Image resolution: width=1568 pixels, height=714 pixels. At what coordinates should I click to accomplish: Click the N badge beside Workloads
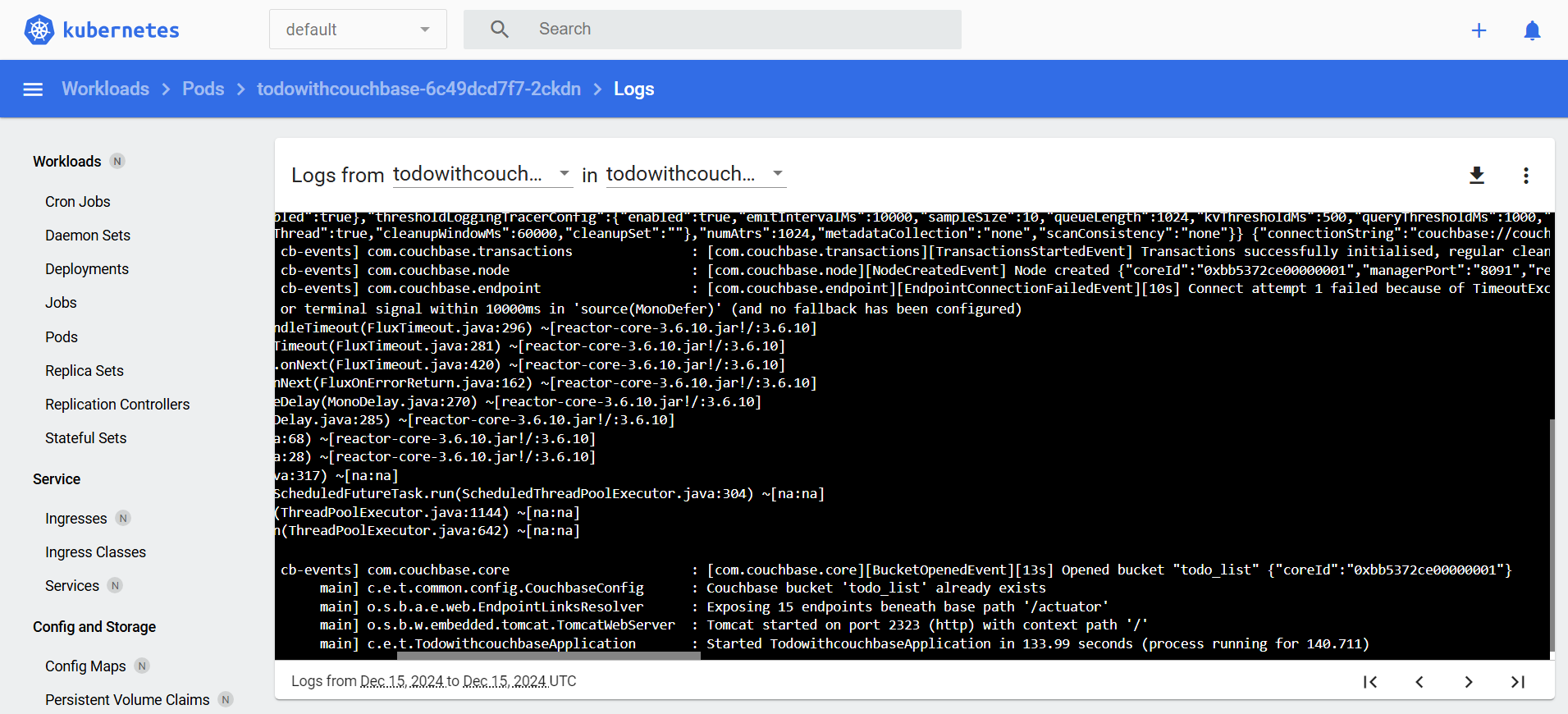click(x=117, y=162)
